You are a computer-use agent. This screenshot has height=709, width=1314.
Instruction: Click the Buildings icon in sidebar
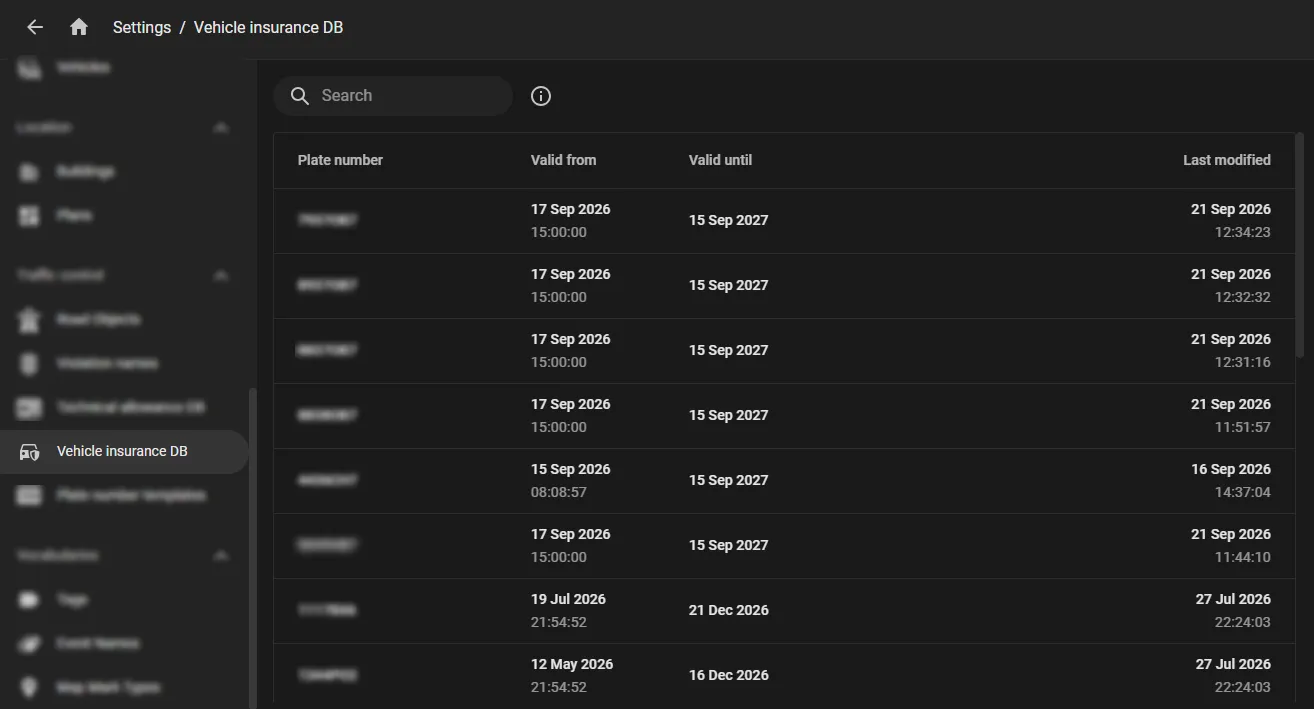pyautogui.click(x=30, y=172)
